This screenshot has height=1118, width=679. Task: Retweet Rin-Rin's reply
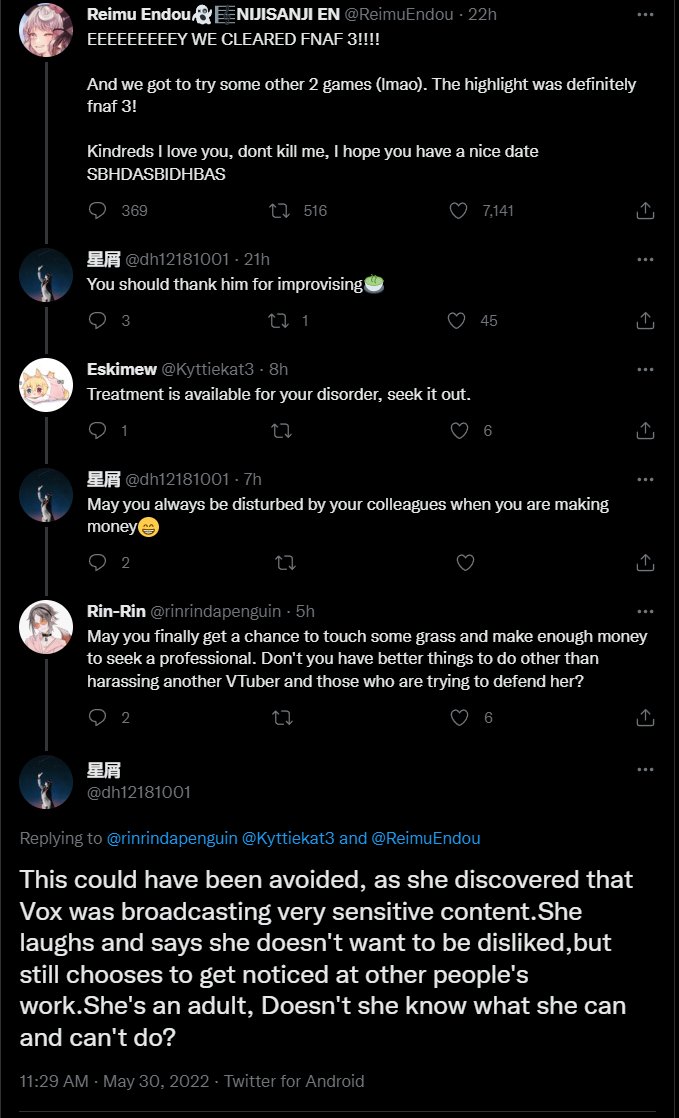click(283, 718)
